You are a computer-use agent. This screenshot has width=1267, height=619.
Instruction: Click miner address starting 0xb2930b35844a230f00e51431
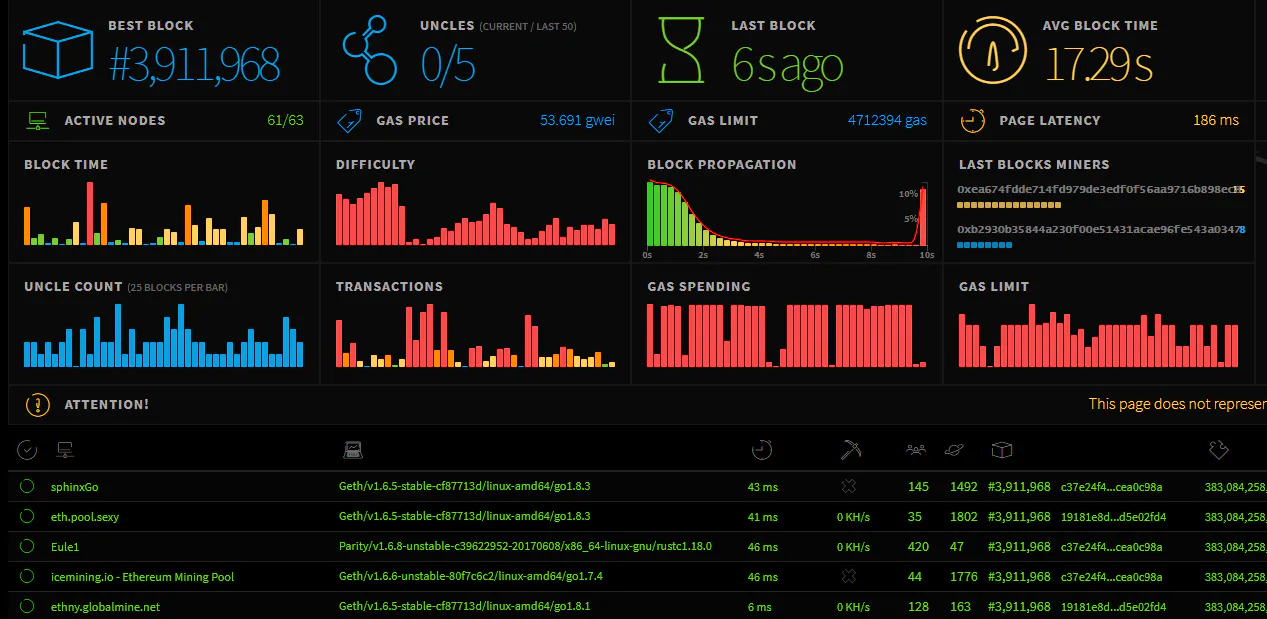pyautogui.click(x=1097, y=230)
